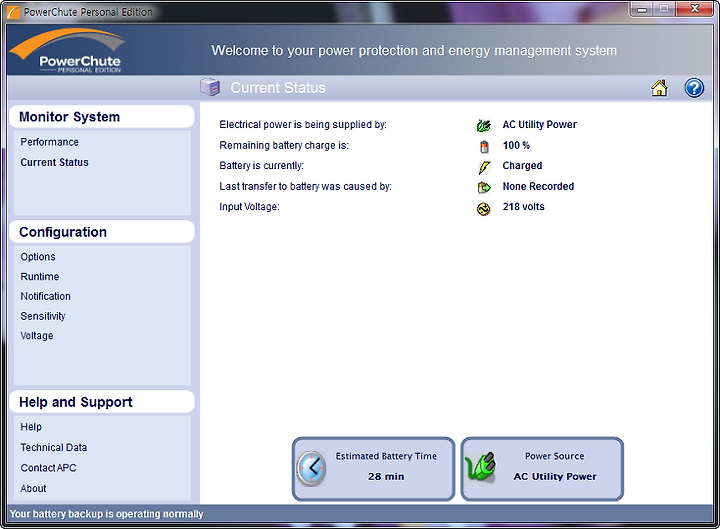Viewport: 720px width, 529px height.
Task: Select Current Status in the sidebar
Action: pyautogui.click(x=54, y=162)
